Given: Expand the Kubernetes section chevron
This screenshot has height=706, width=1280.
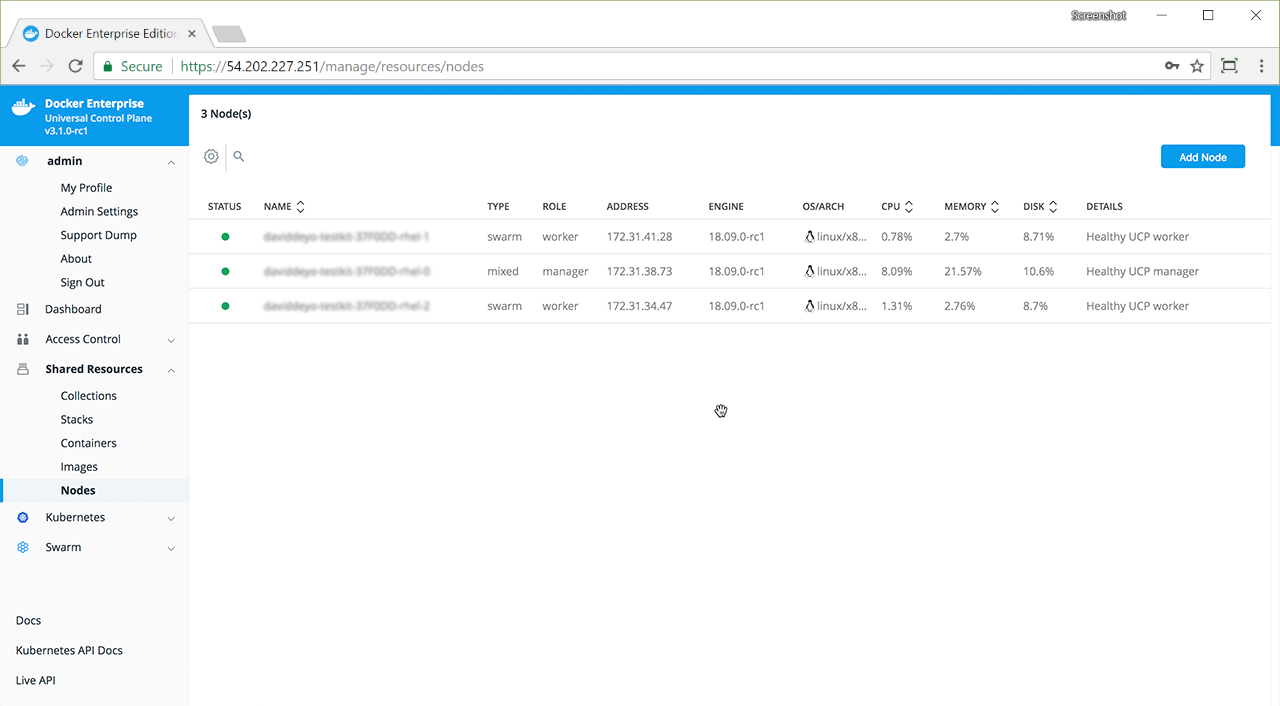Looking at the screenshot, I should 171,518.
